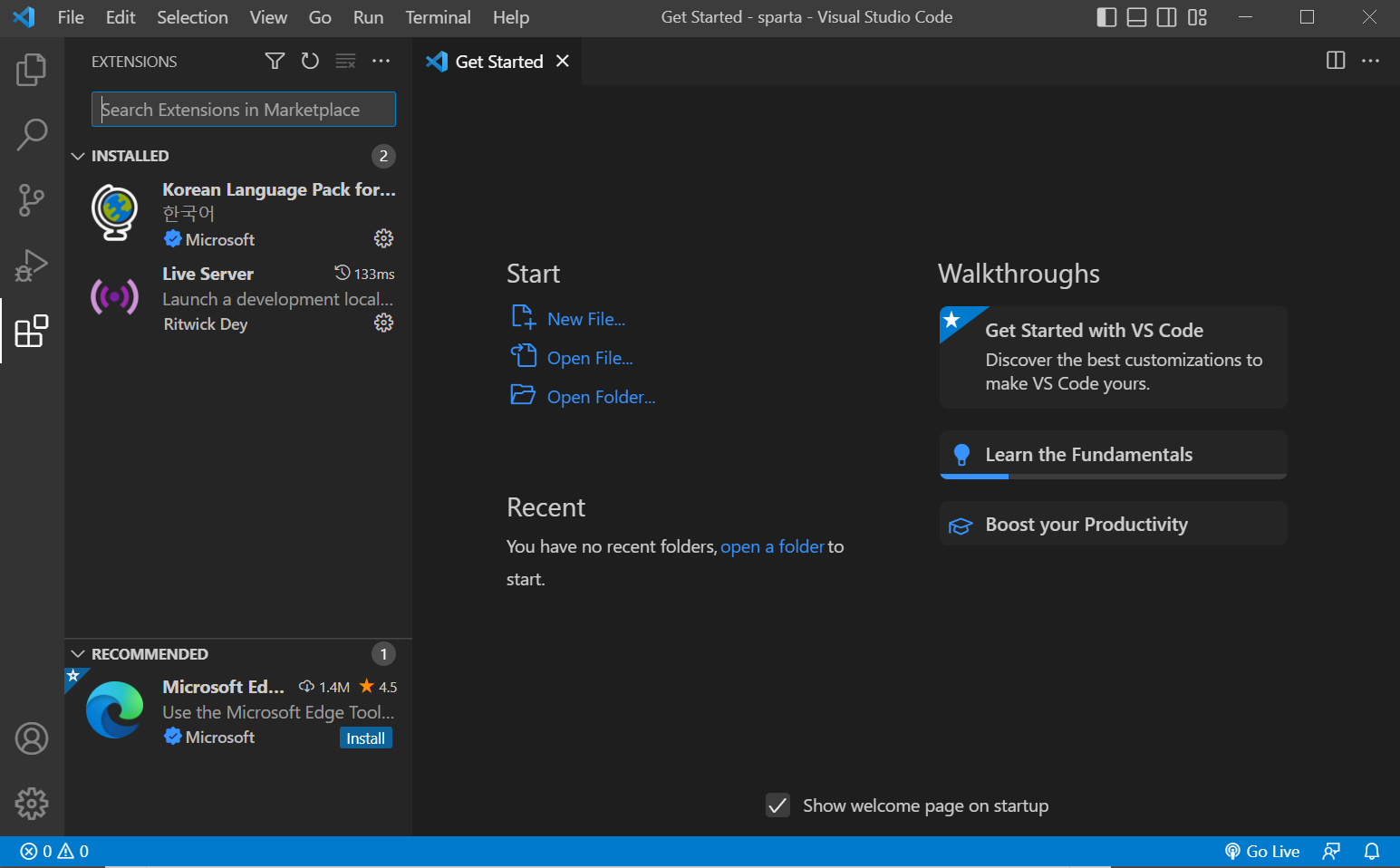1400x868 pixels.
Task: Collapse the RECOMMENDED extensions section
Action: coord(78,654)
